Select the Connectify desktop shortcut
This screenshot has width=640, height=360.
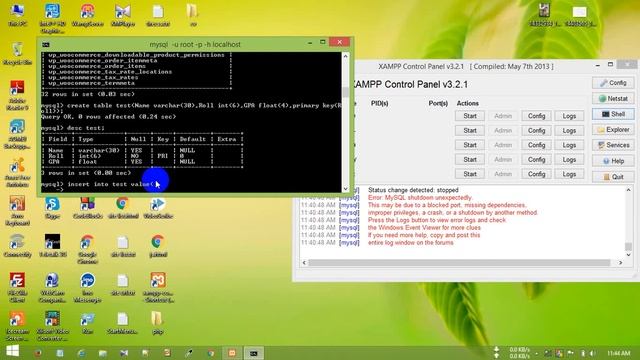tap(17, 246)
